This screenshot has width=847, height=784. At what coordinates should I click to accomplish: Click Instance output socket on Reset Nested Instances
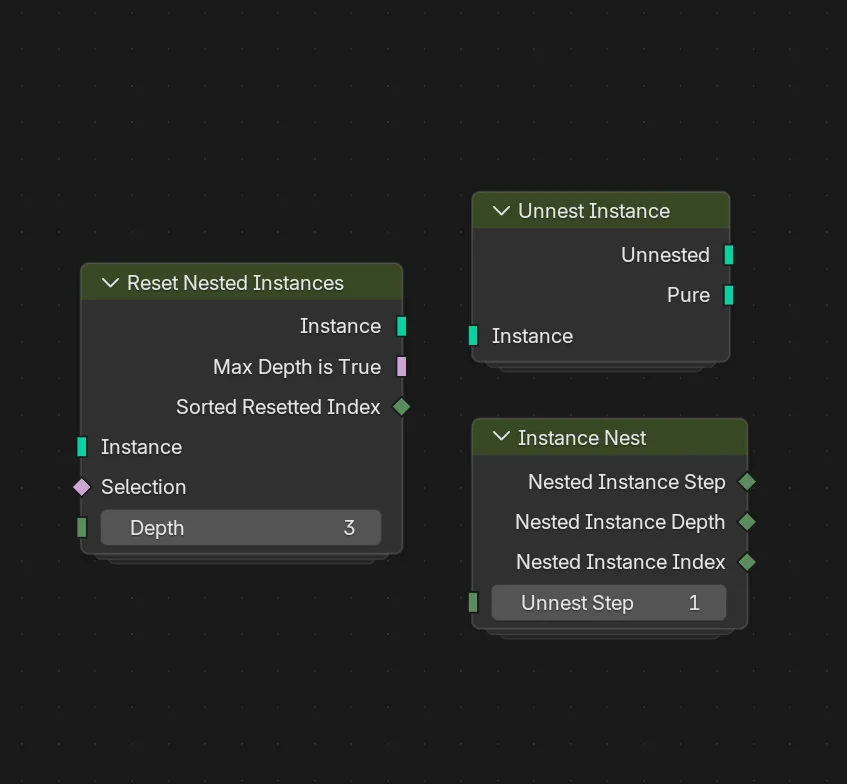(401, 326)
